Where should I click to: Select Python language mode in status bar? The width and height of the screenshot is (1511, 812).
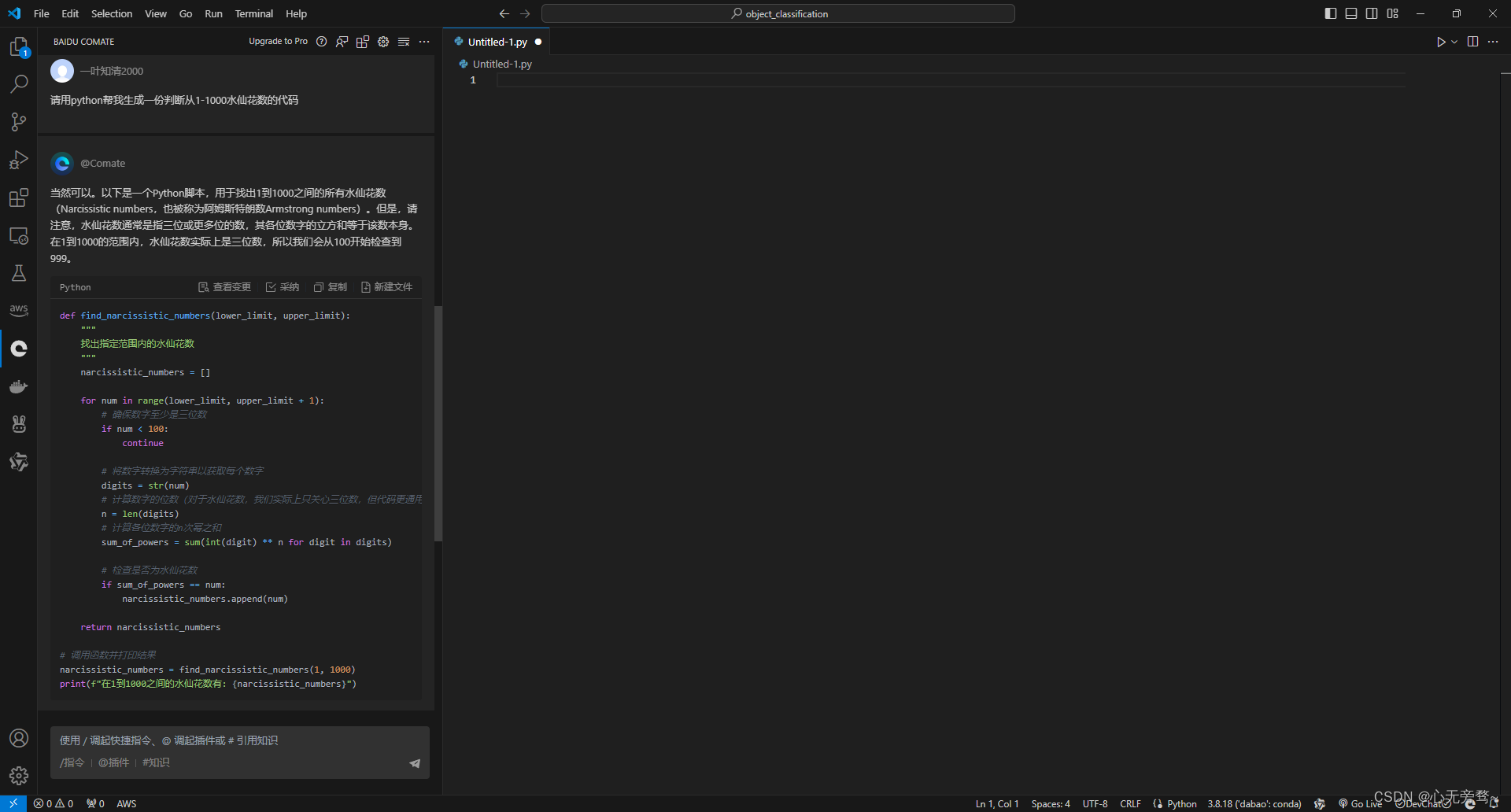pos(1181,803)
